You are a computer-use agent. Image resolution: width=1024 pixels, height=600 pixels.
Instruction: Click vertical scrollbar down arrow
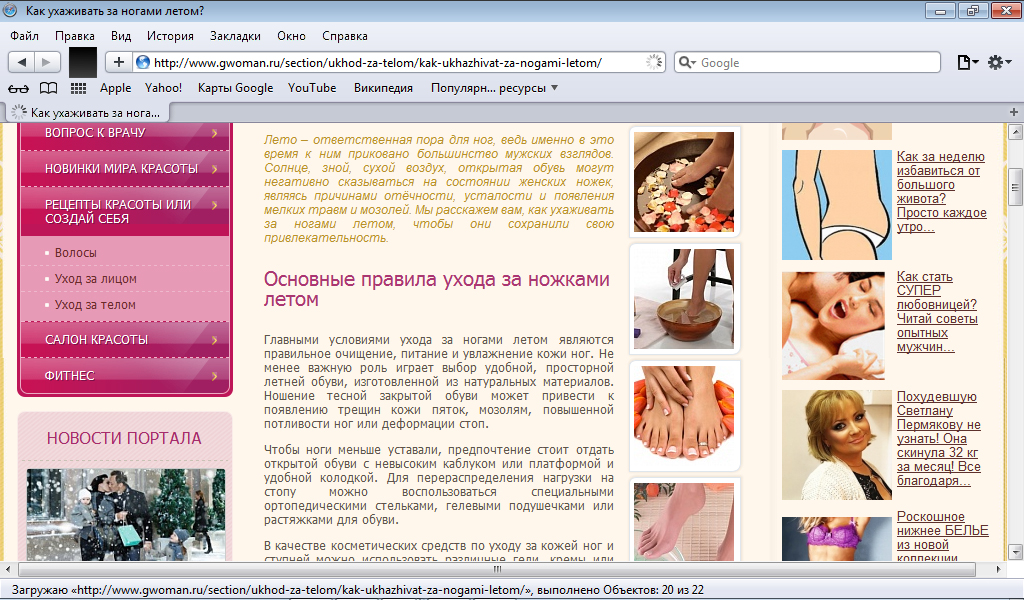pos(1015,552)
